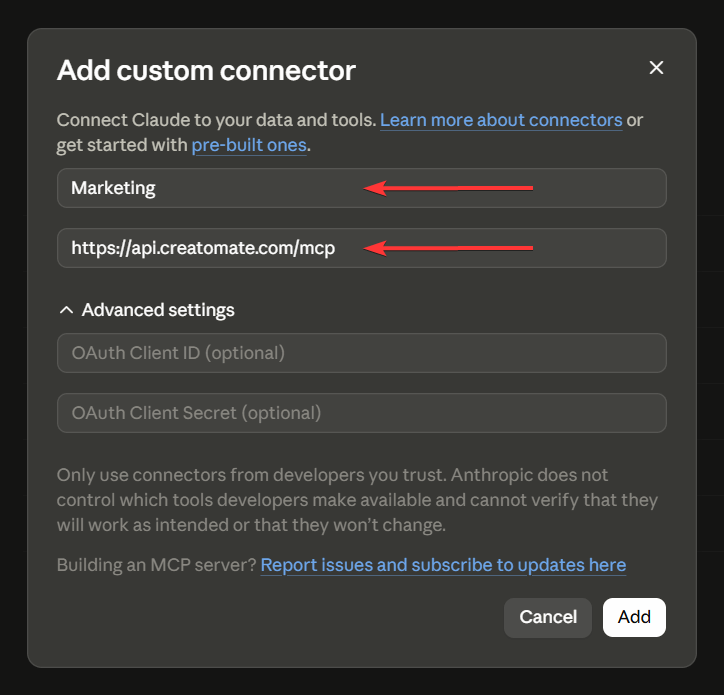Click the red arrow pointing at the URL

click(x=448, y=248)
